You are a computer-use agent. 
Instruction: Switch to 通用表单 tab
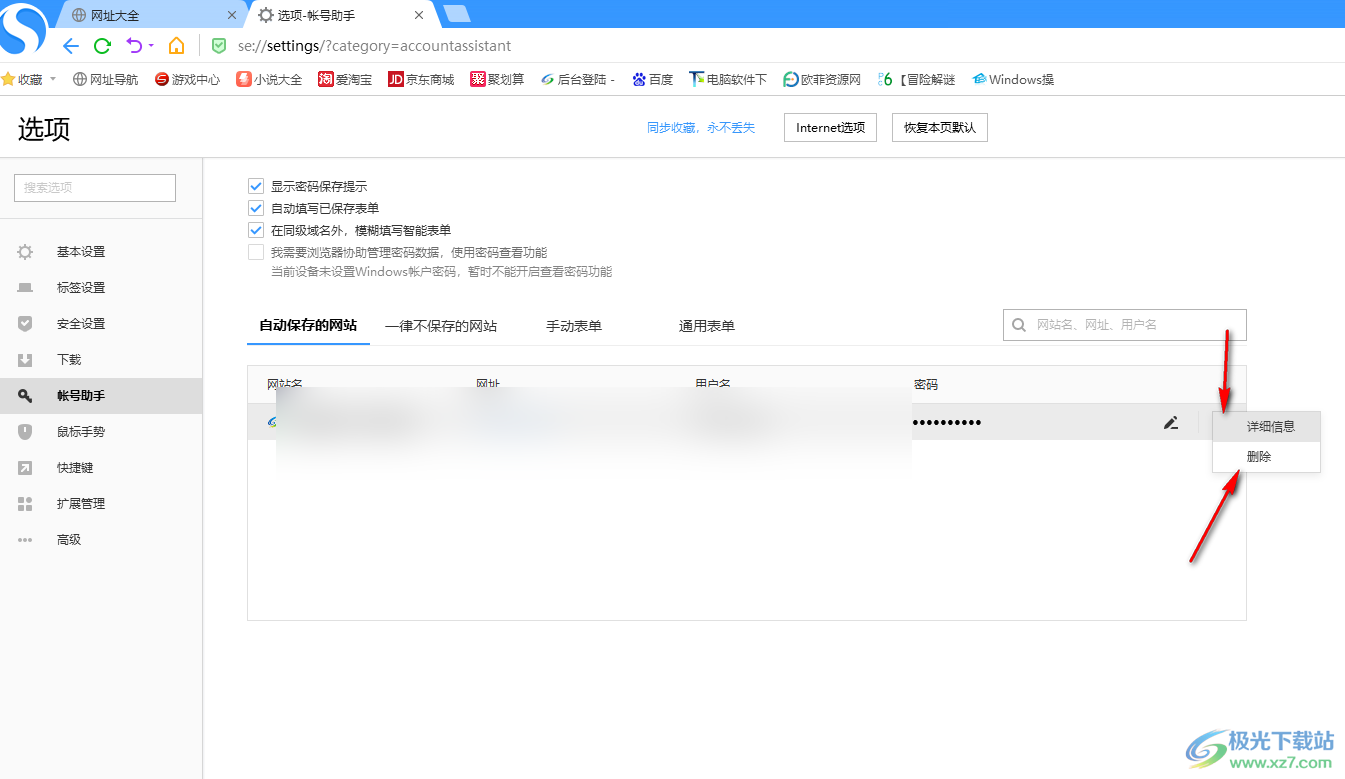[707, 326]
